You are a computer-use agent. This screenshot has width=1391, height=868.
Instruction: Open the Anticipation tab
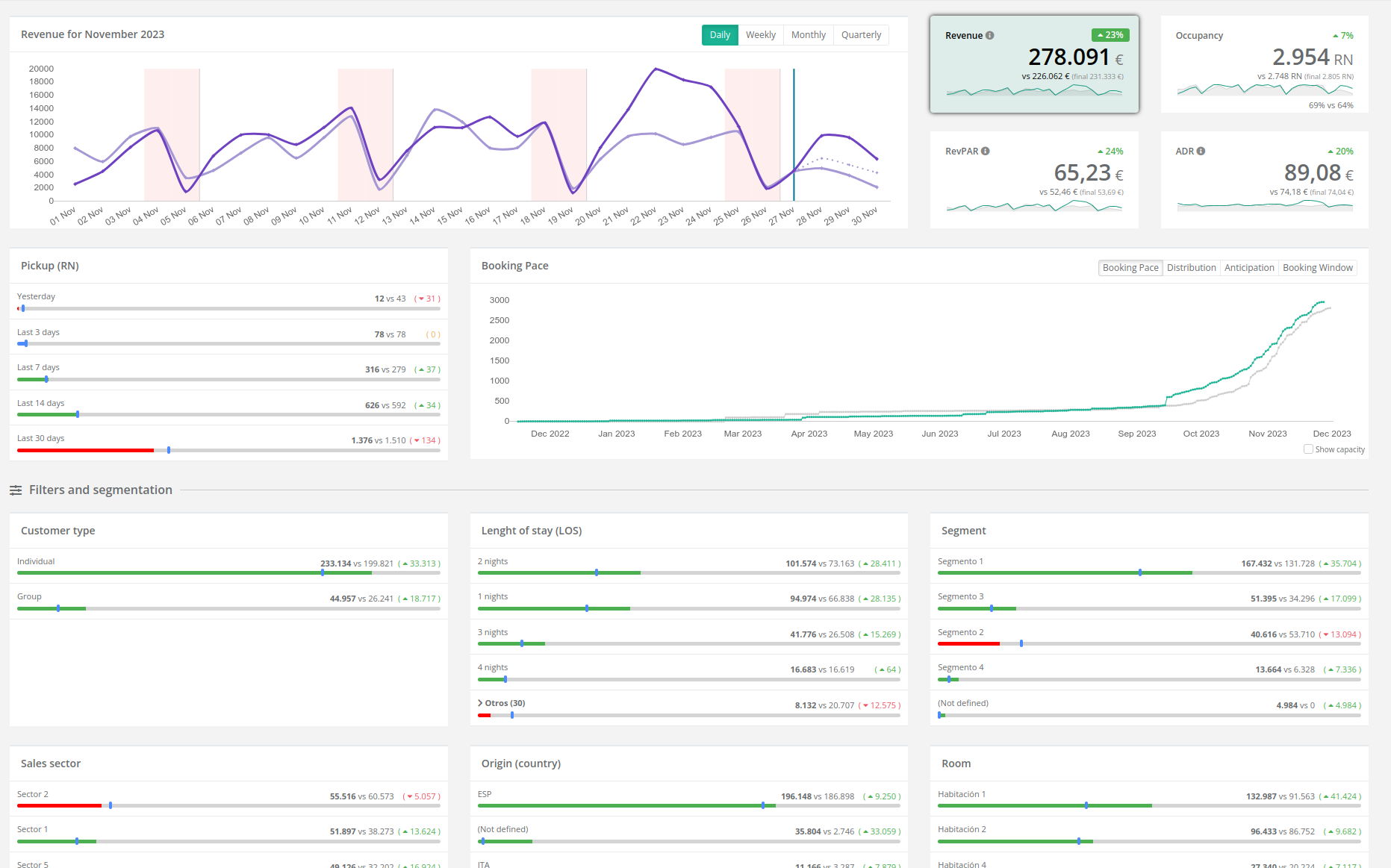pyautogui.click(x=1249, y=268)
